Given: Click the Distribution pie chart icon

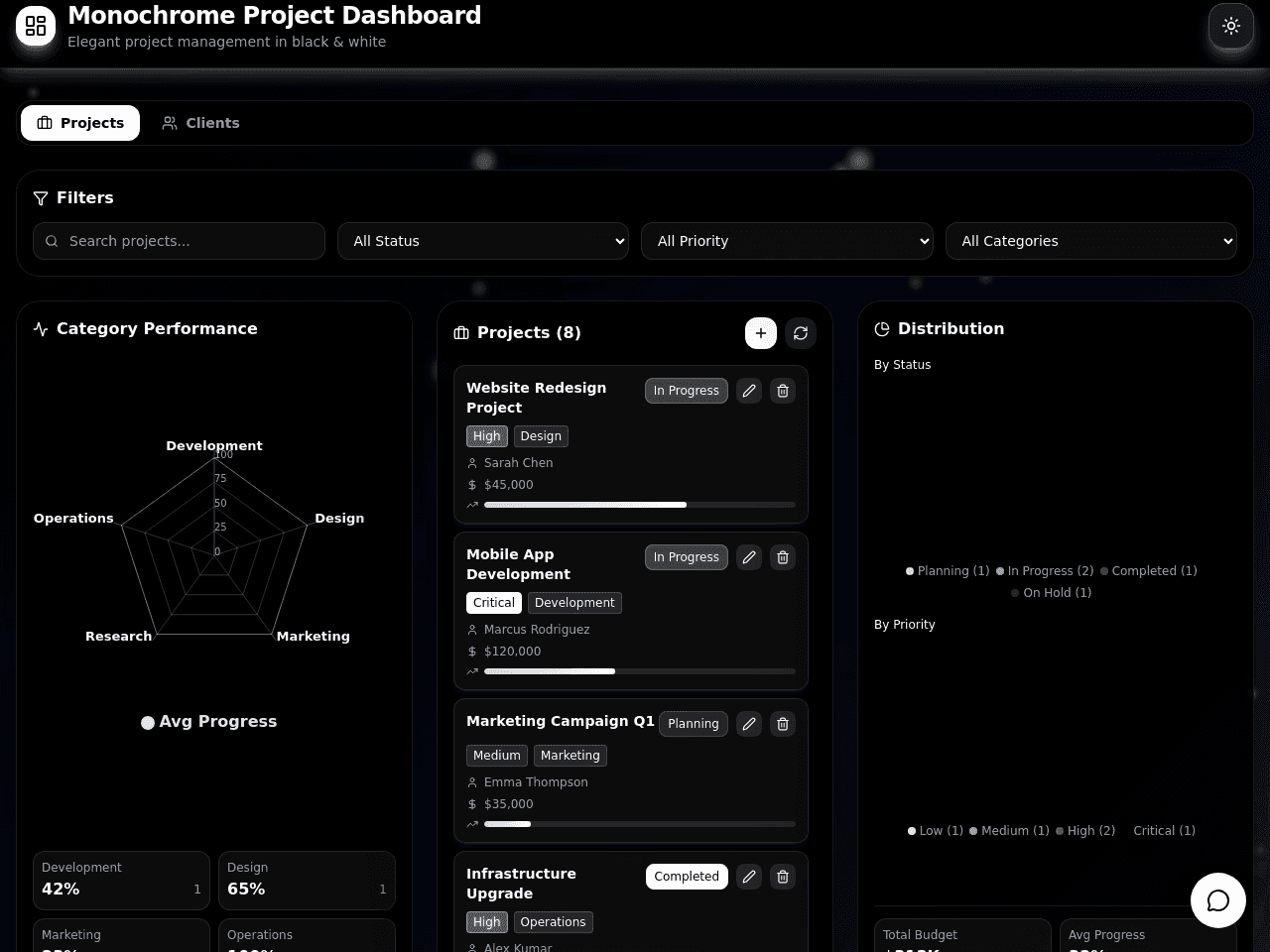Looking at the screenshot, I should pyautogui.click(x=882, y=329).
